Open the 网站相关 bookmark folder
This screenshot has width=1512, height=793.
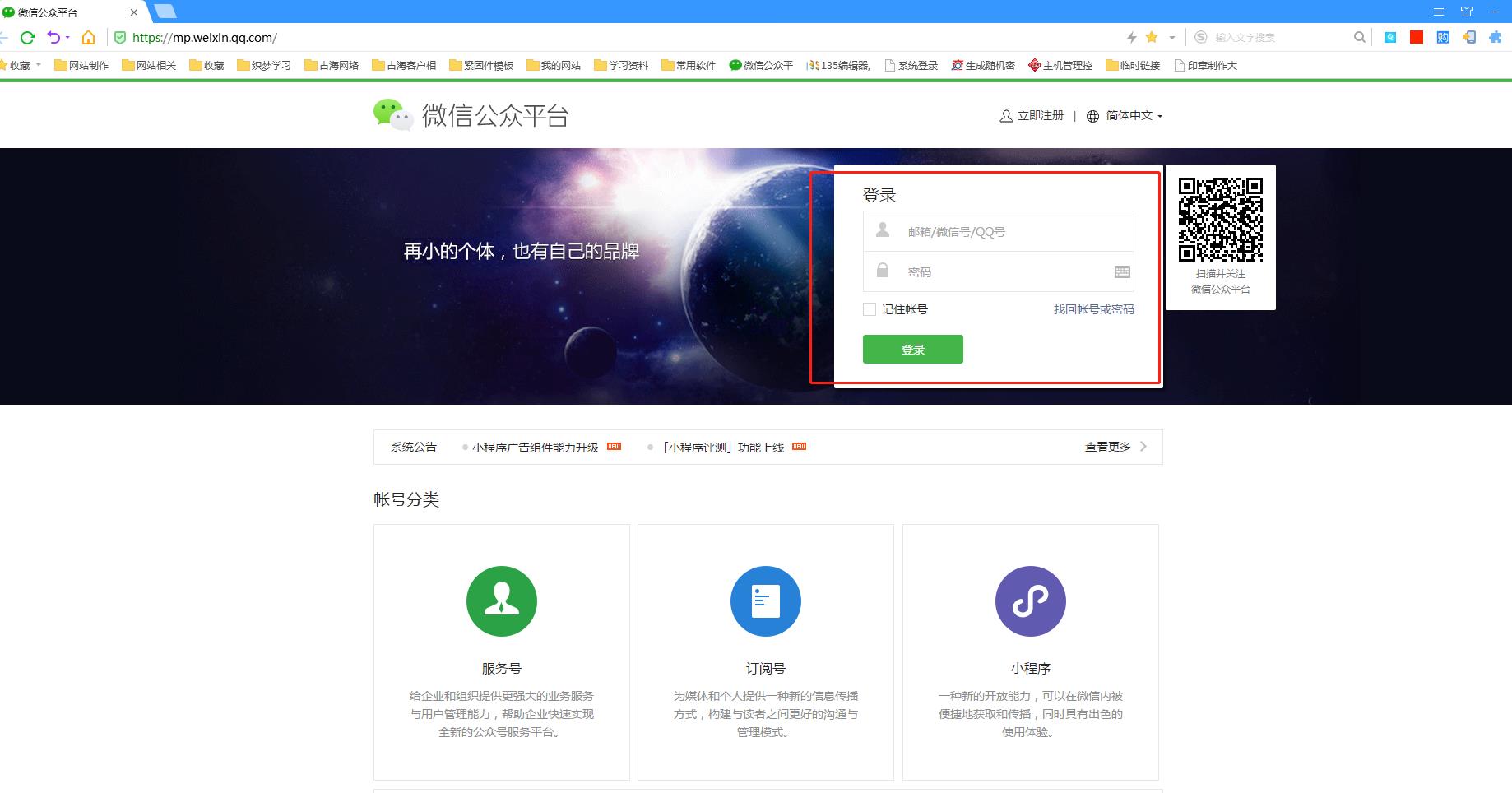[x=149, y=65]
